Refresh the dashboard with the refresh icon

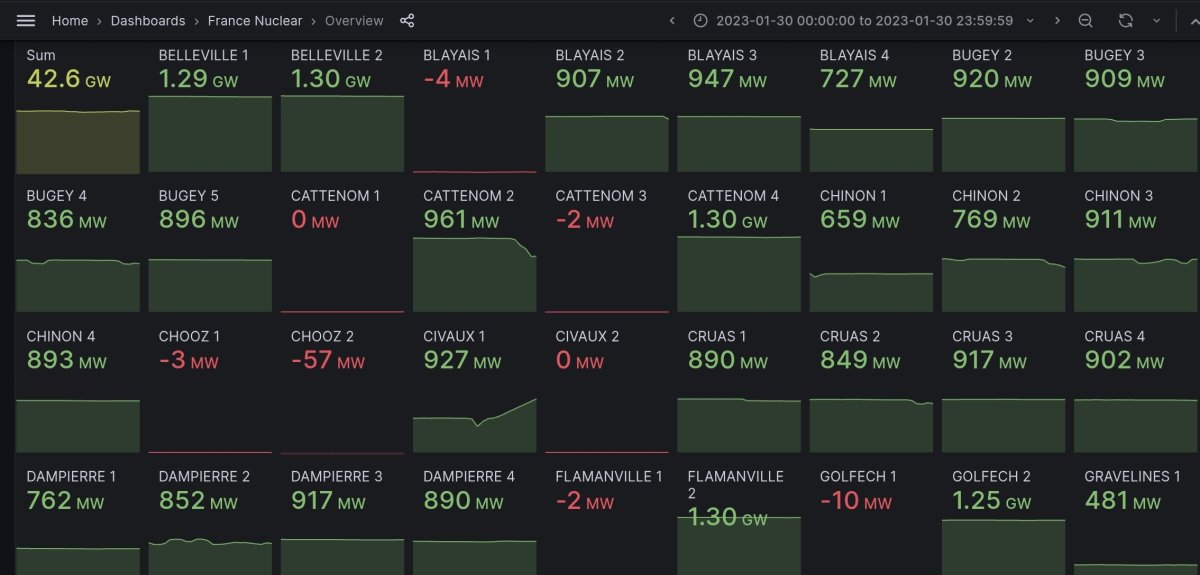pyautogui.click(x=1126, y=20)
